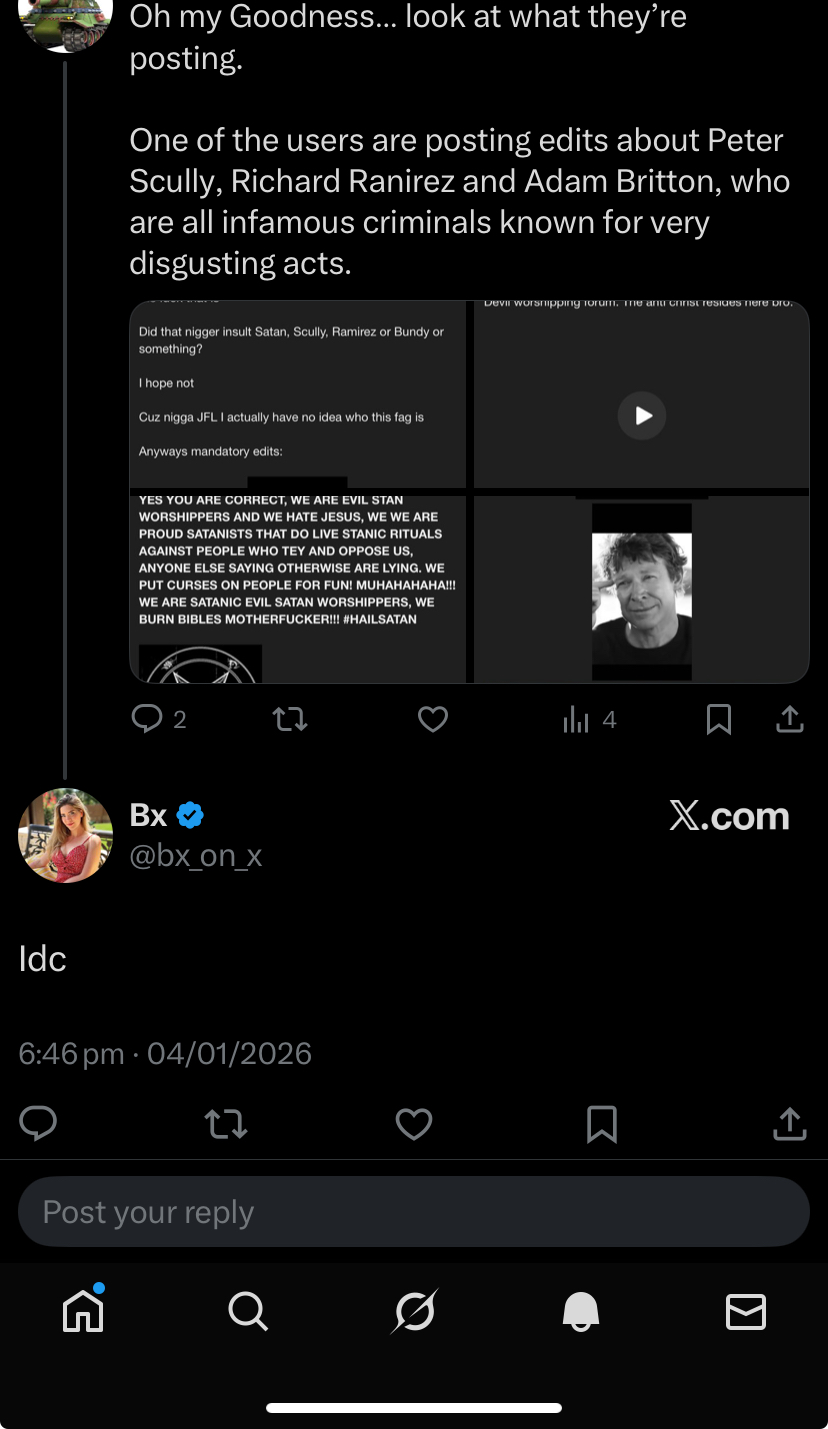Like the parent post with the heart icon

[432, 719]
